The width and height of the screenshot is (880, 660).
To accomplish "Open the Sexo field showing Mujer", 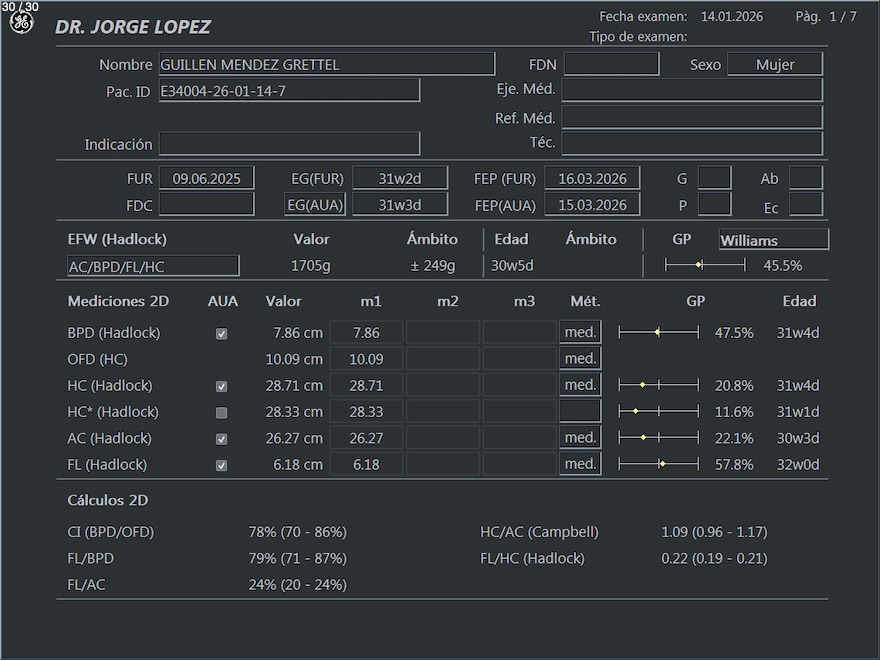I will [x=774, y=65].
